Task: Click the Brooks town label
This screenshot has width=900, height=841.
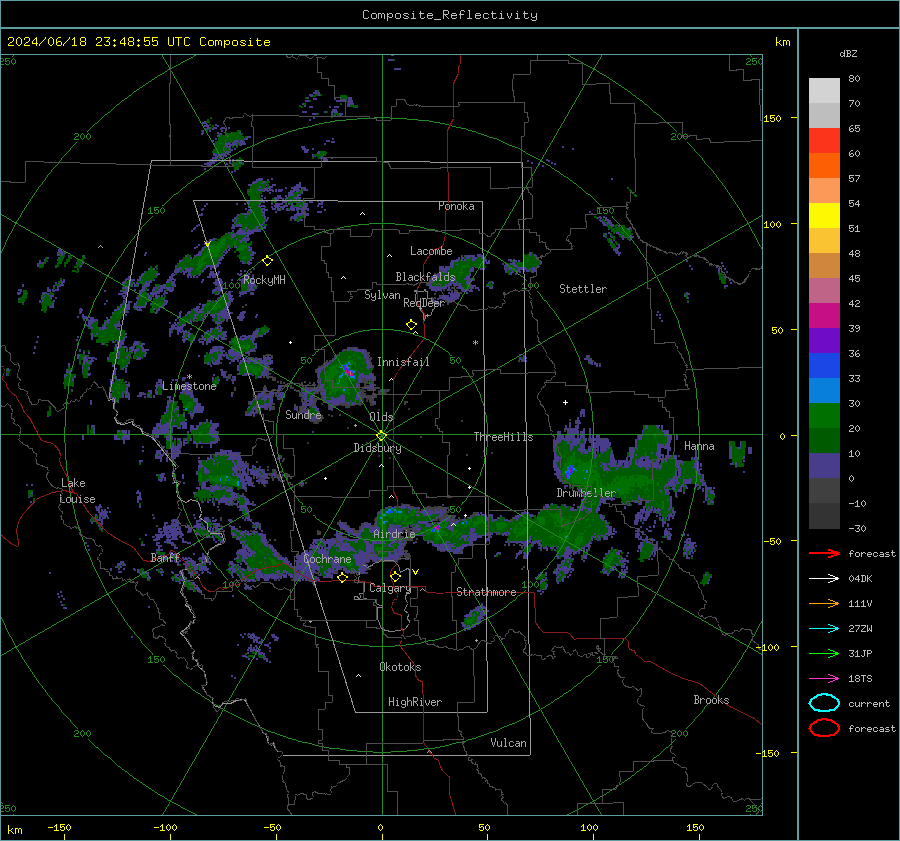Action: [711, 700]
